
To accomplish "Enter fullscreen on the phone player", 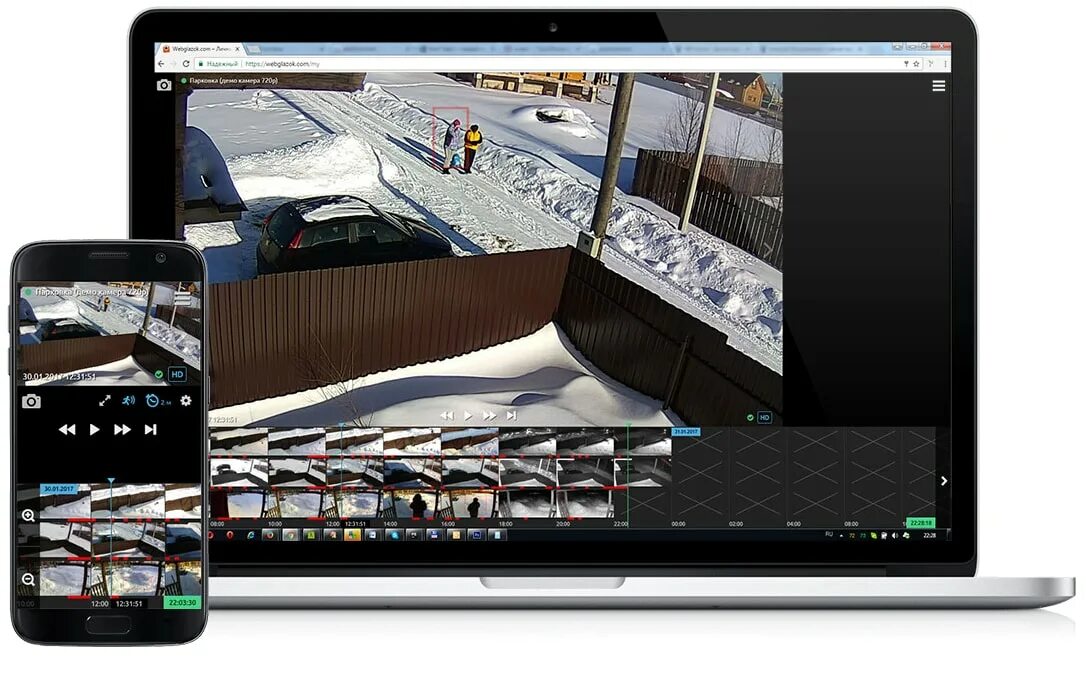I will click(105, 400).
